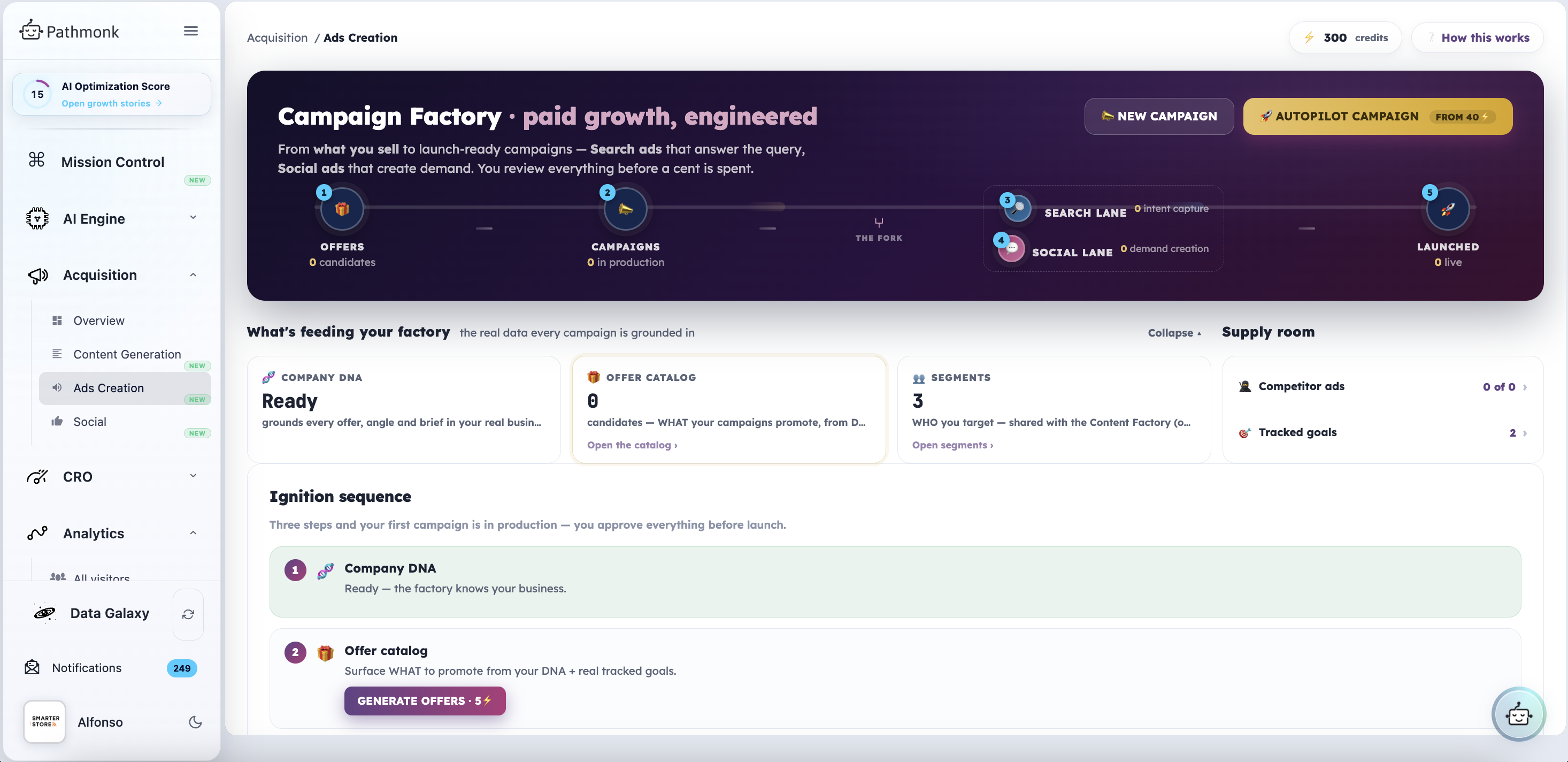Click the Notifications envelope icon
Viewport: 1568px width, 762px height.
coord(32,668)
